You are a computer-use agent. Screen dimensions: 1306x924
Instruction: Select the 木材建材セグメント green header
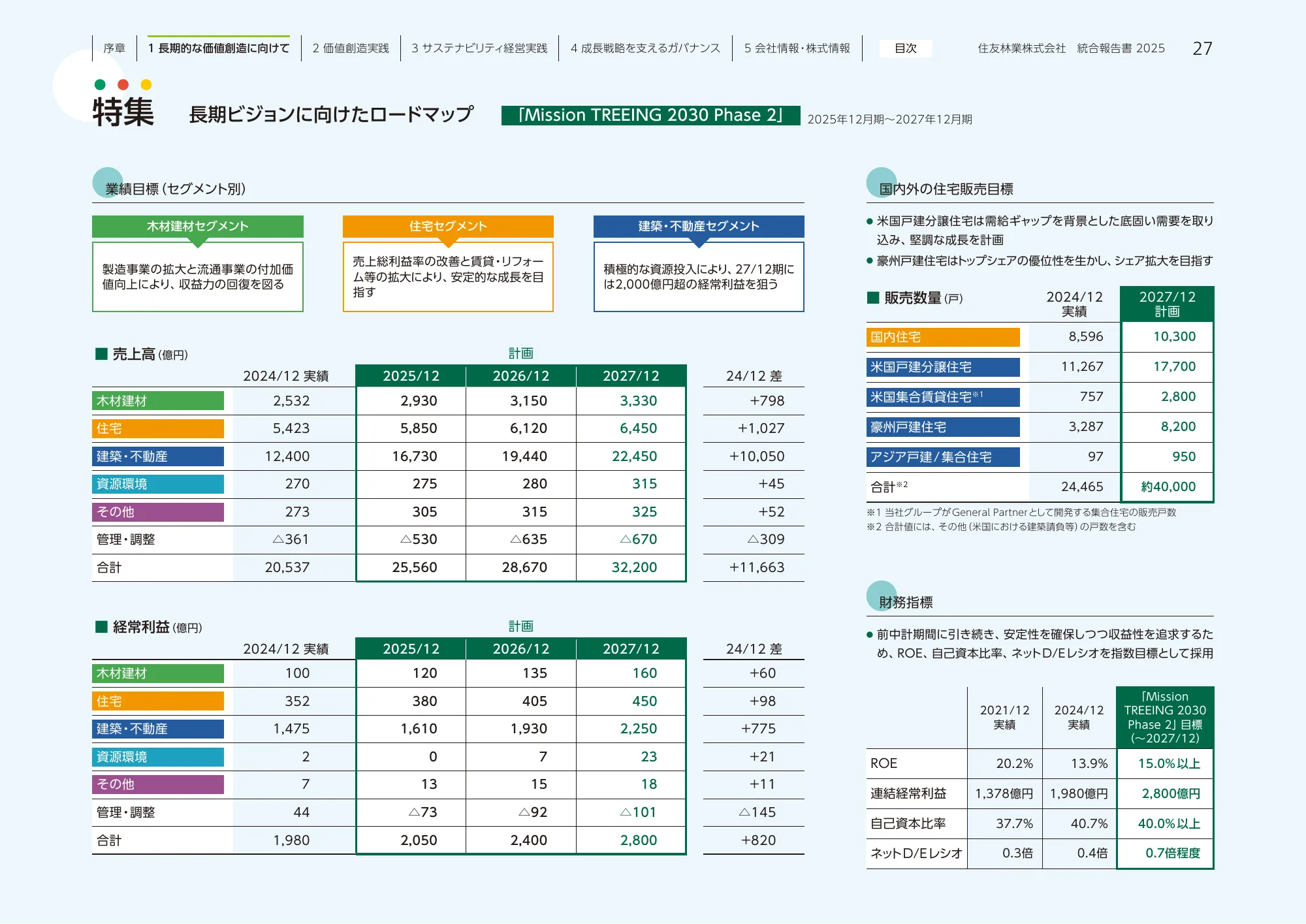point(198,226)
